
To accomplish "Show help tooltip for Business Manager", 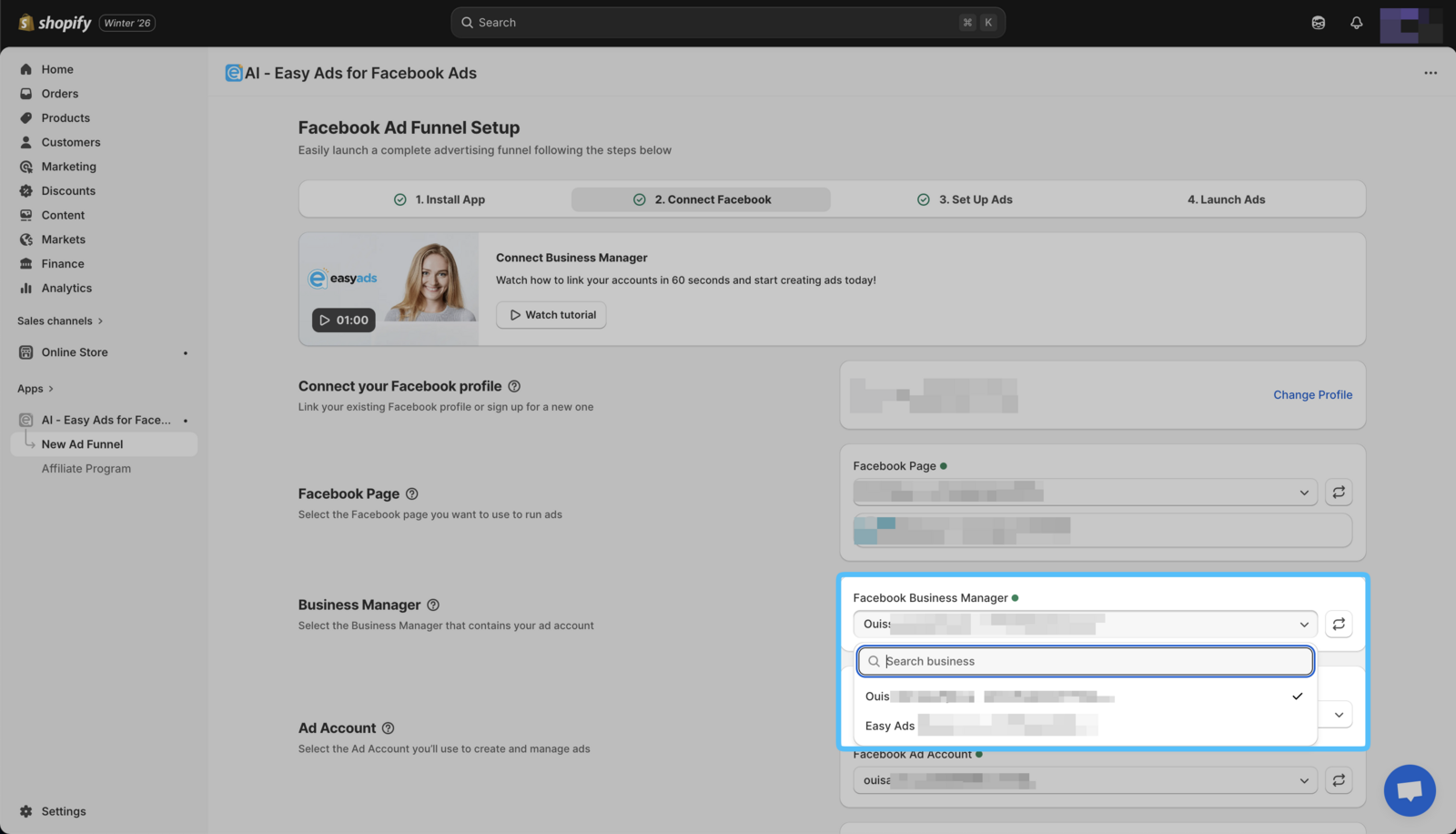I will point(433,605).
